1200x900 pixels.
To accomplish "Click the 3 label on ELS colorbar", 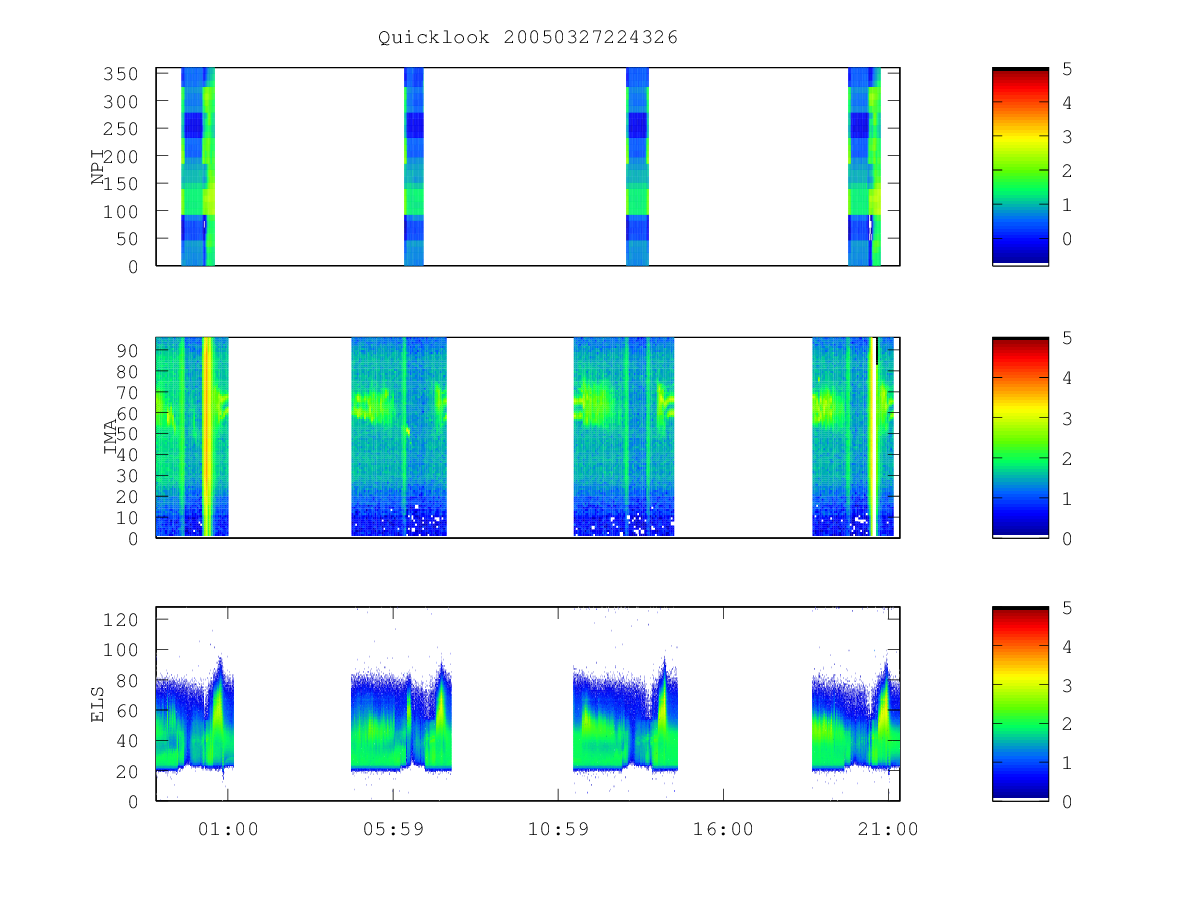I will pos(1067,685).
